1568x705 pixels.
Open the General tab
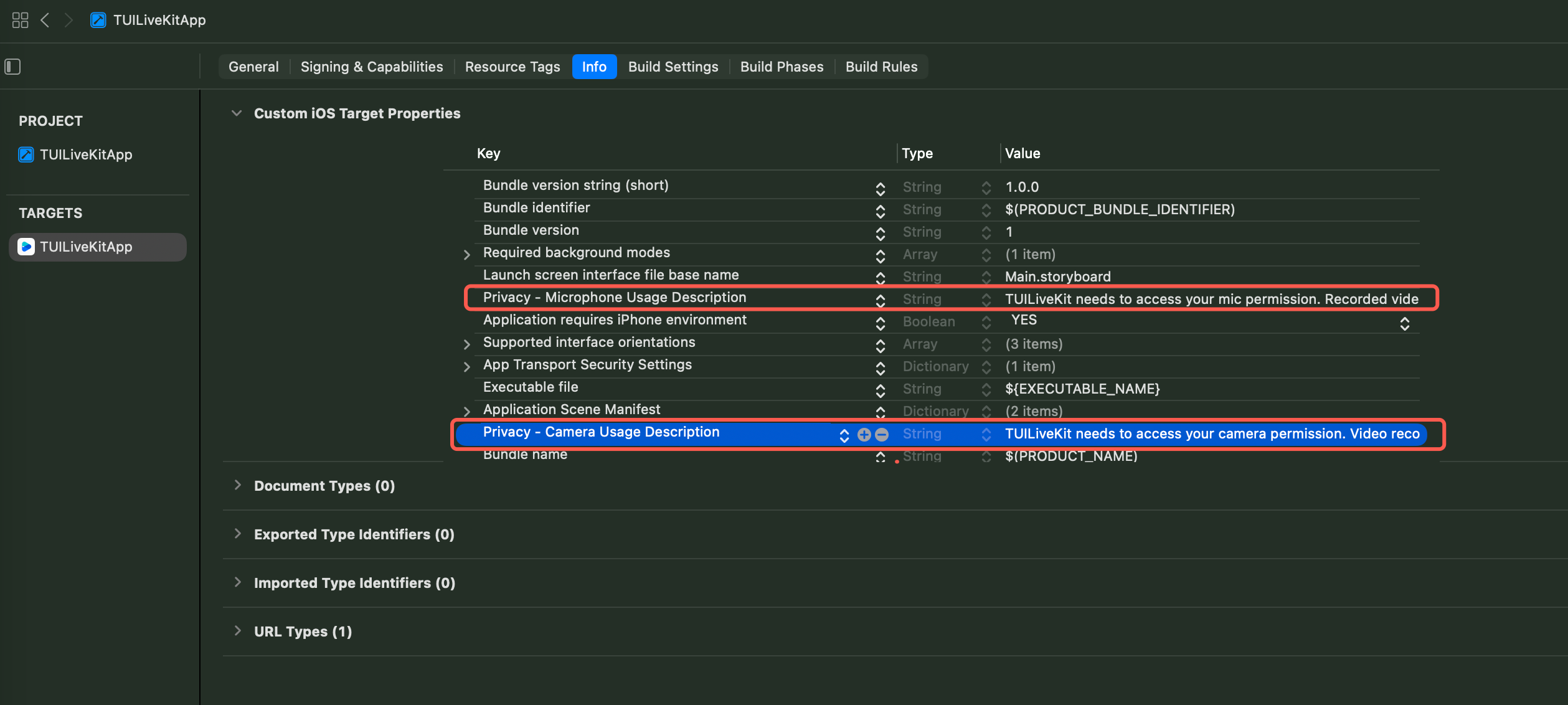[x=253, y=67]
